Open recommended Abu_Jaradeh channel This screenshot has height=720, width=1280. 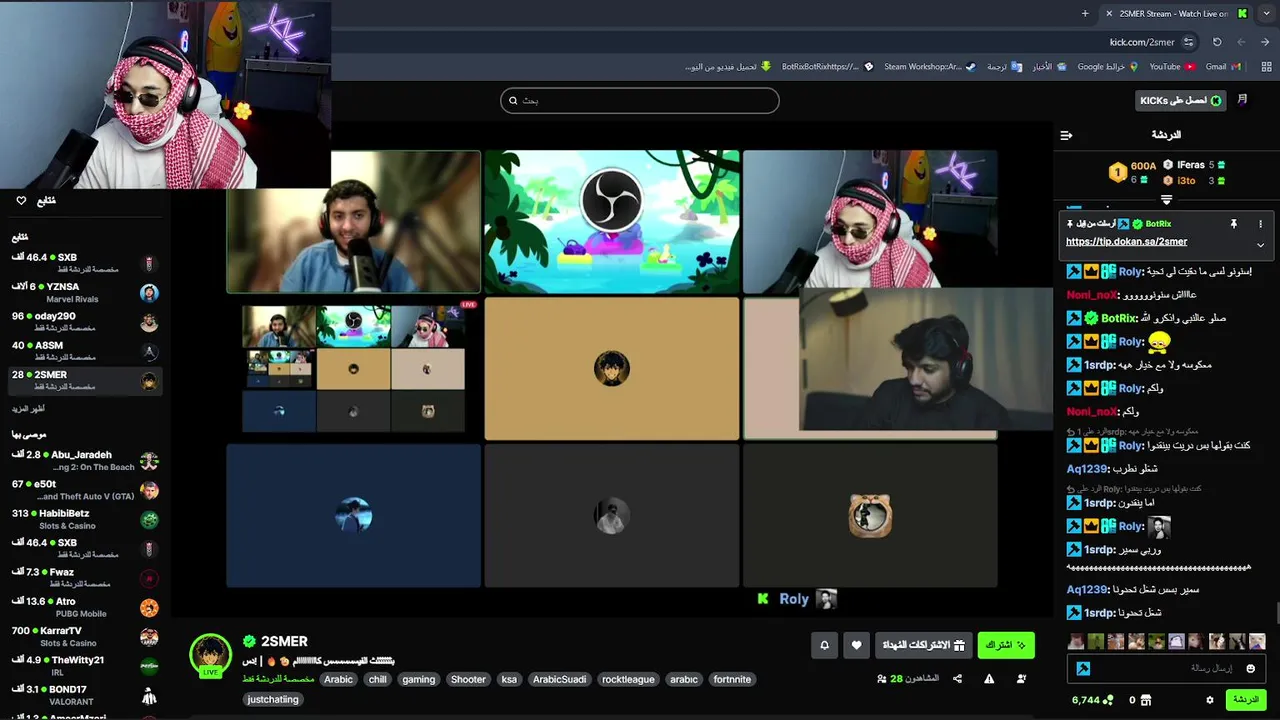point(84,461)
